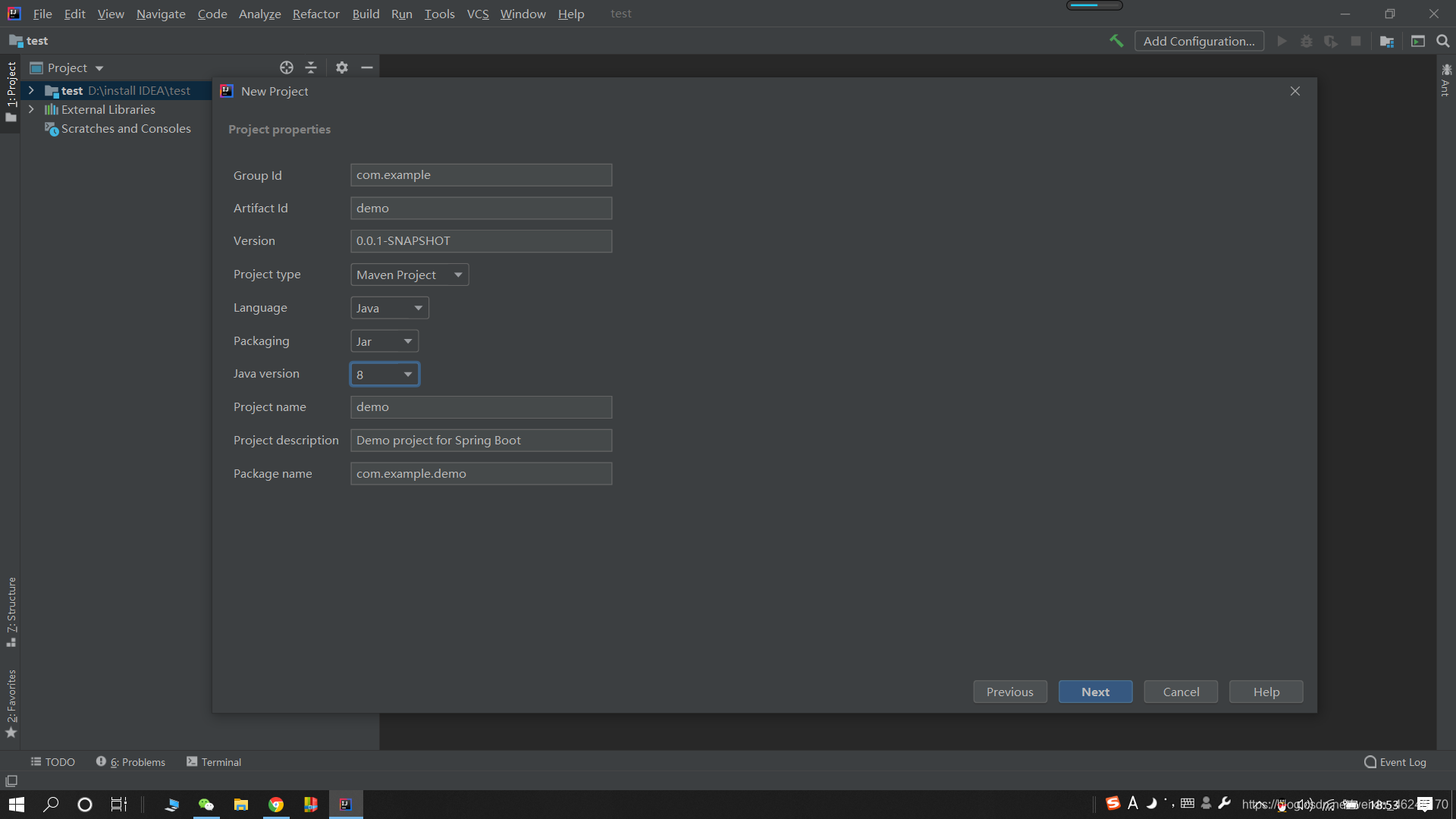1456x819 pixels.
Task: Select Scratches and Consoles in tree
Action: click(118, 129)
